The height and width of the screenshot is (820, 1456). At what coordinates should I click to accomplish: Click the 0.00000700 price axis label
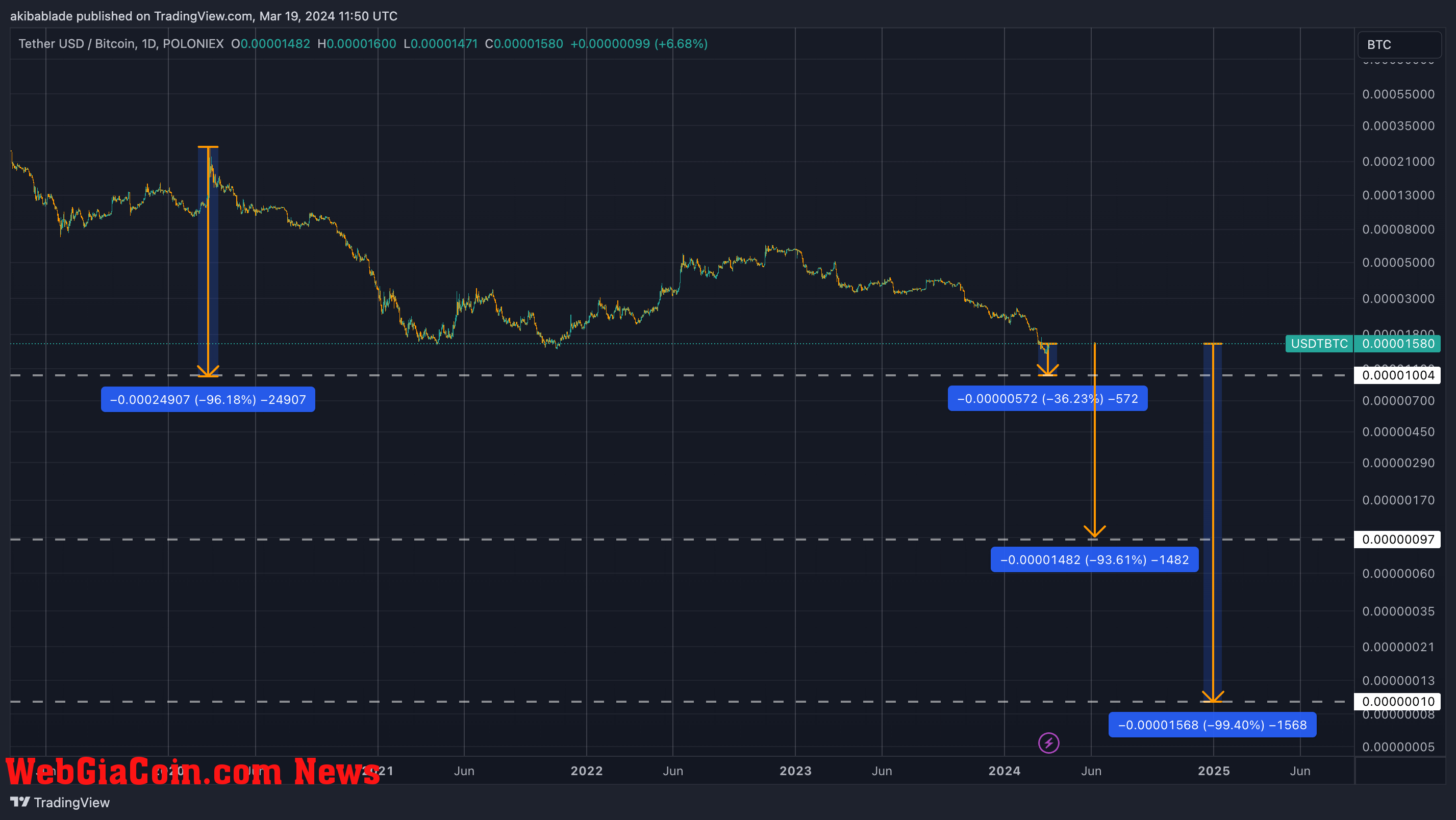tap(1398, 401)
